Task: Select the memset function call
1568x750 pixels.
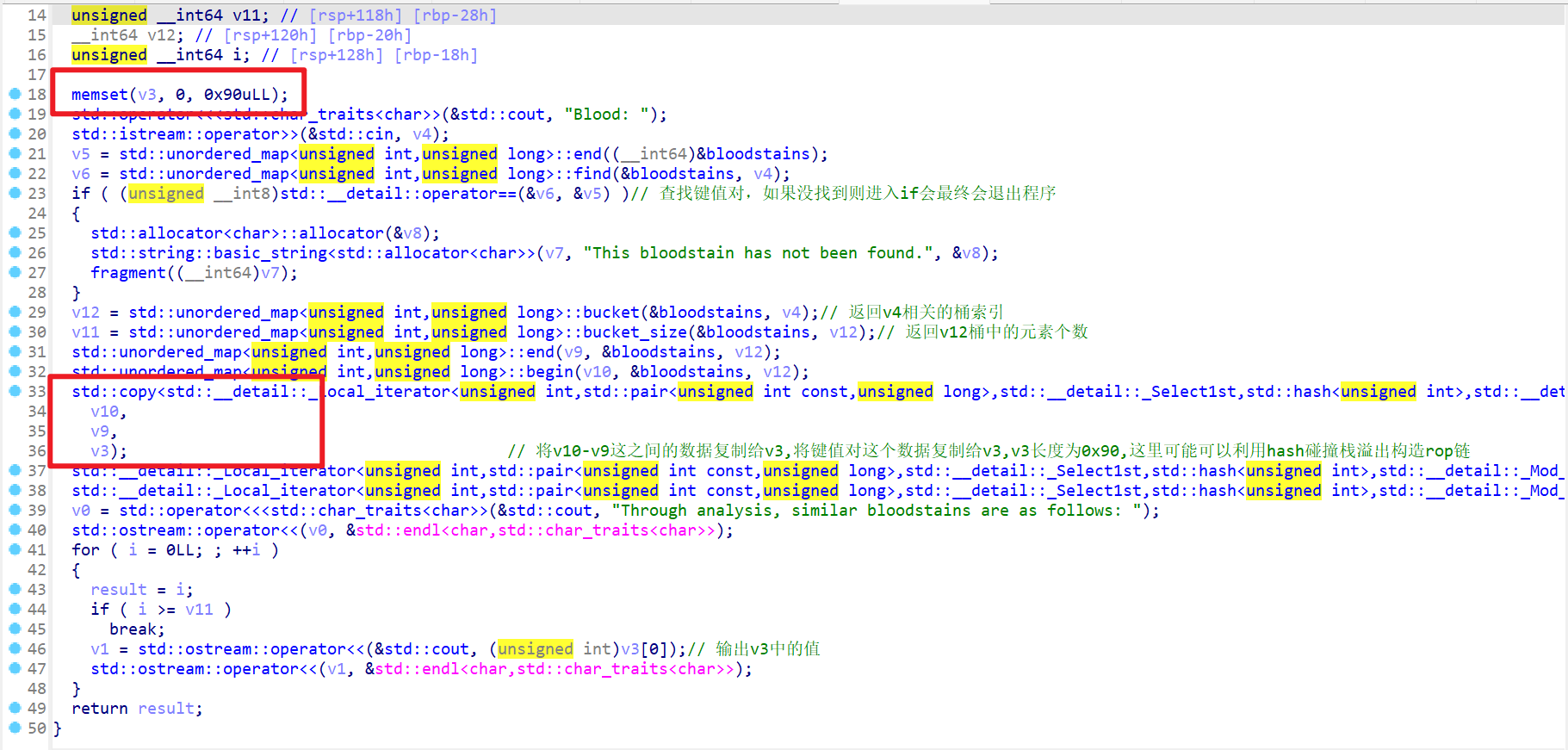Action: point(99,95)
